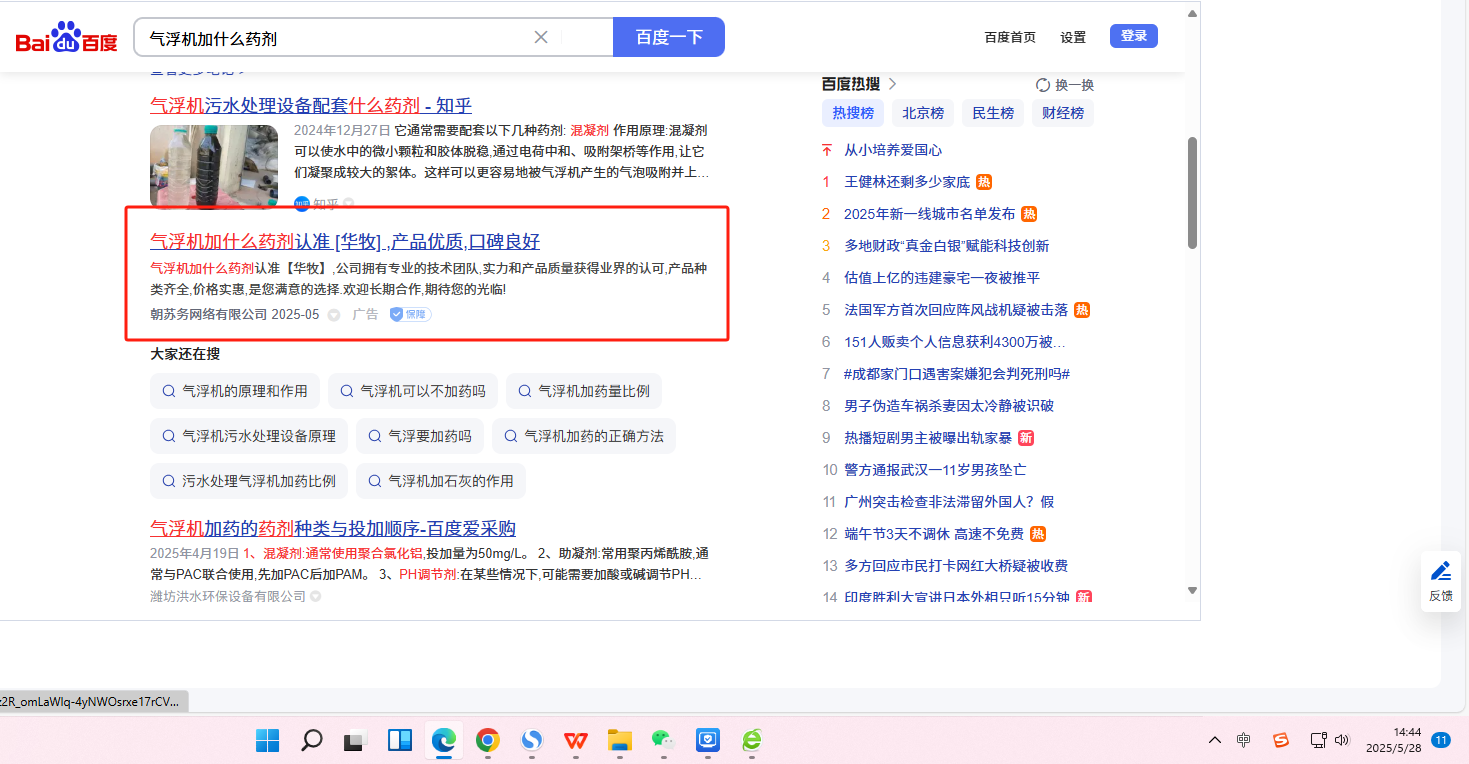Expand arrow beside 潍坊洪水环保设备有限公司
This screenshot has height=764, width=1469.
point(316,597)
